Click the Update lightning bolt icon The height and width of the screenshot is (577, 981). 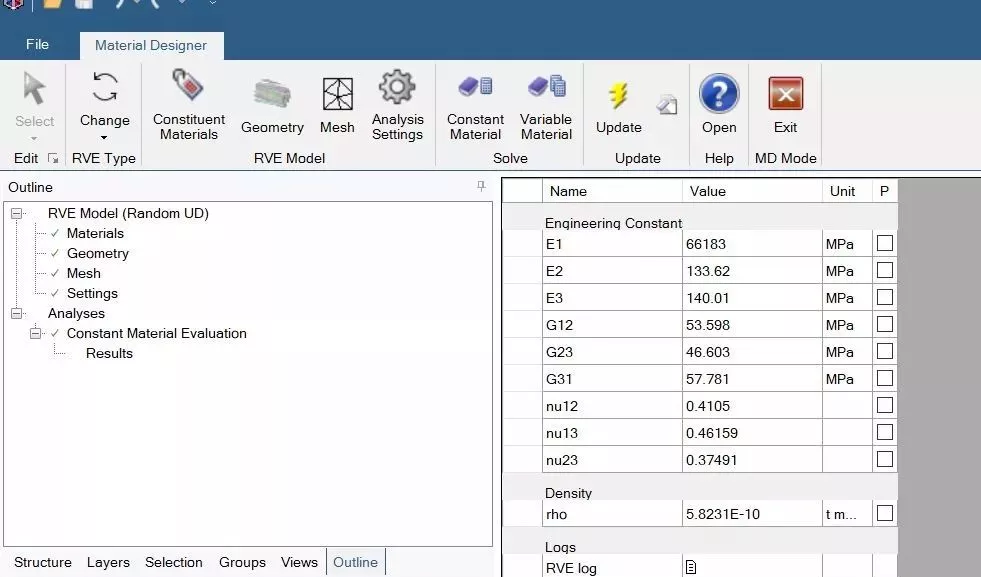pos(619,96)
